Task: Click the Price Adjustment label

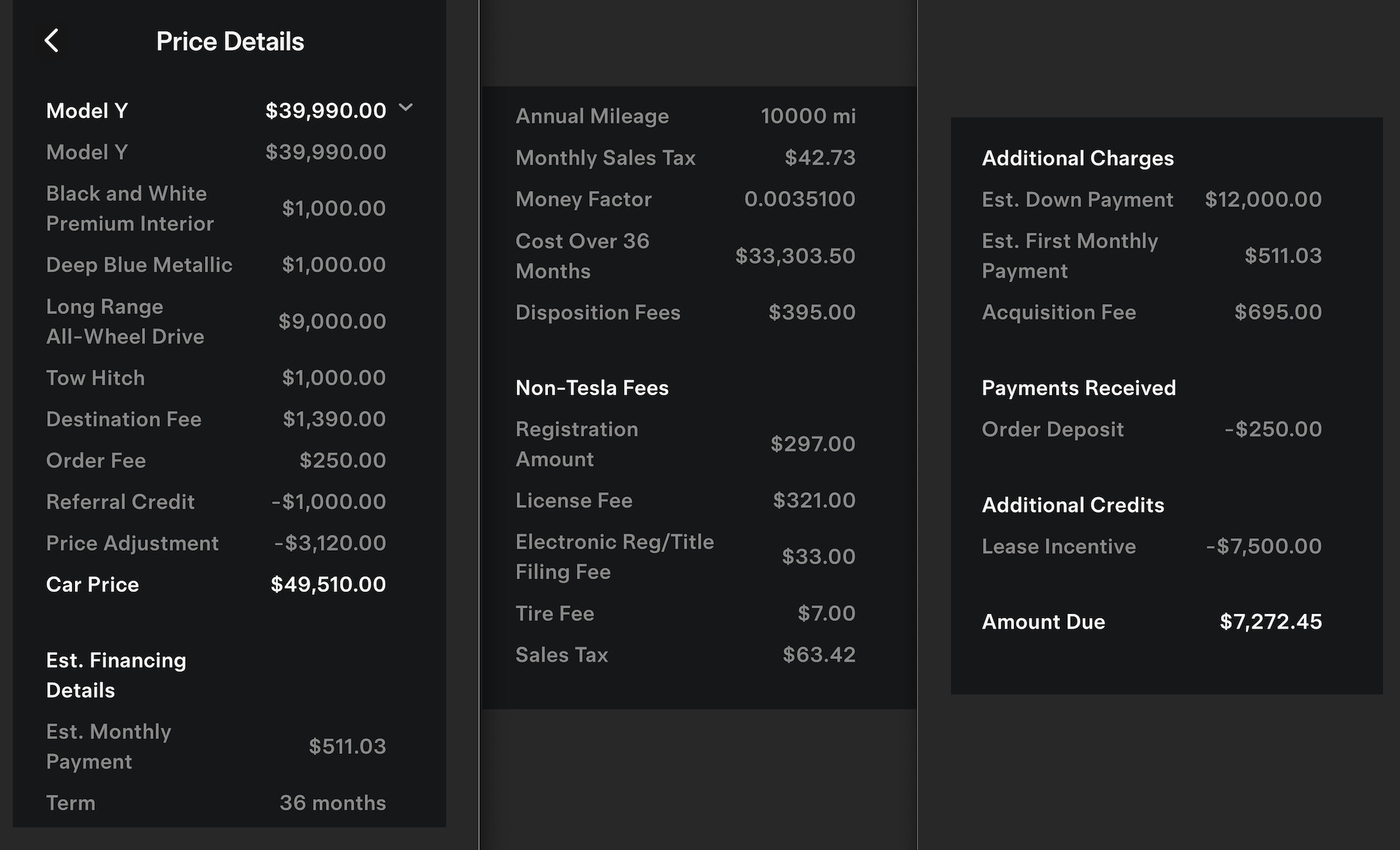Action: coord(132,543)
